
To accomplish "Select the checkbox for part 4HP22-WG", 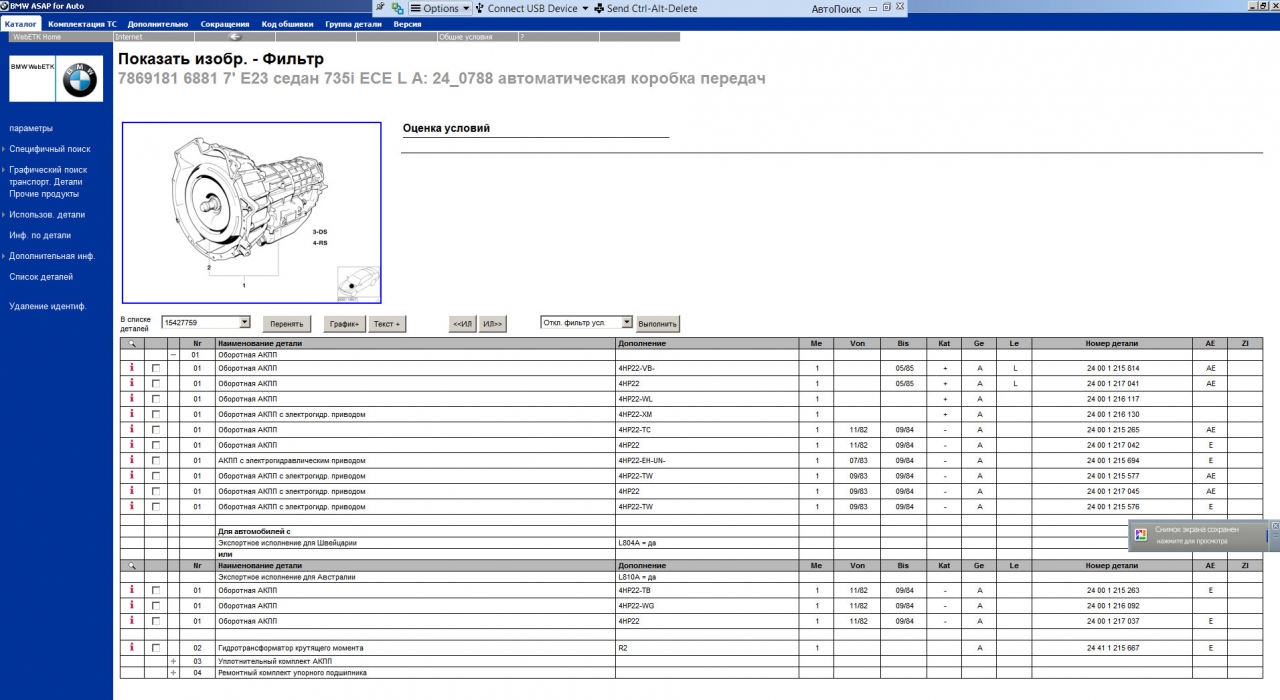I will point(156,605).
